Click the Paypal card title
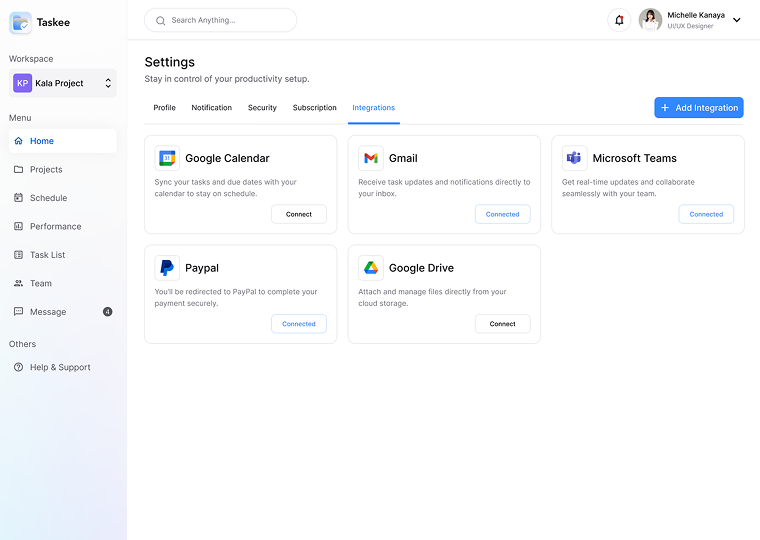This screenshot has width=760, height=540. point(202,268)
